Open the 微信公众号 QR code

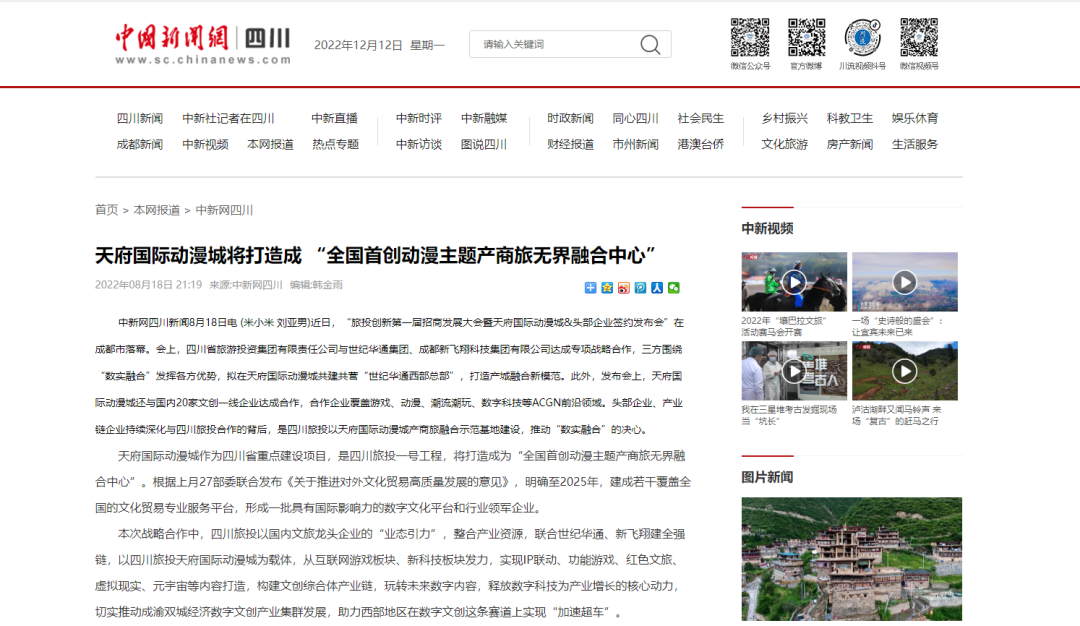[x=751, y=37]
